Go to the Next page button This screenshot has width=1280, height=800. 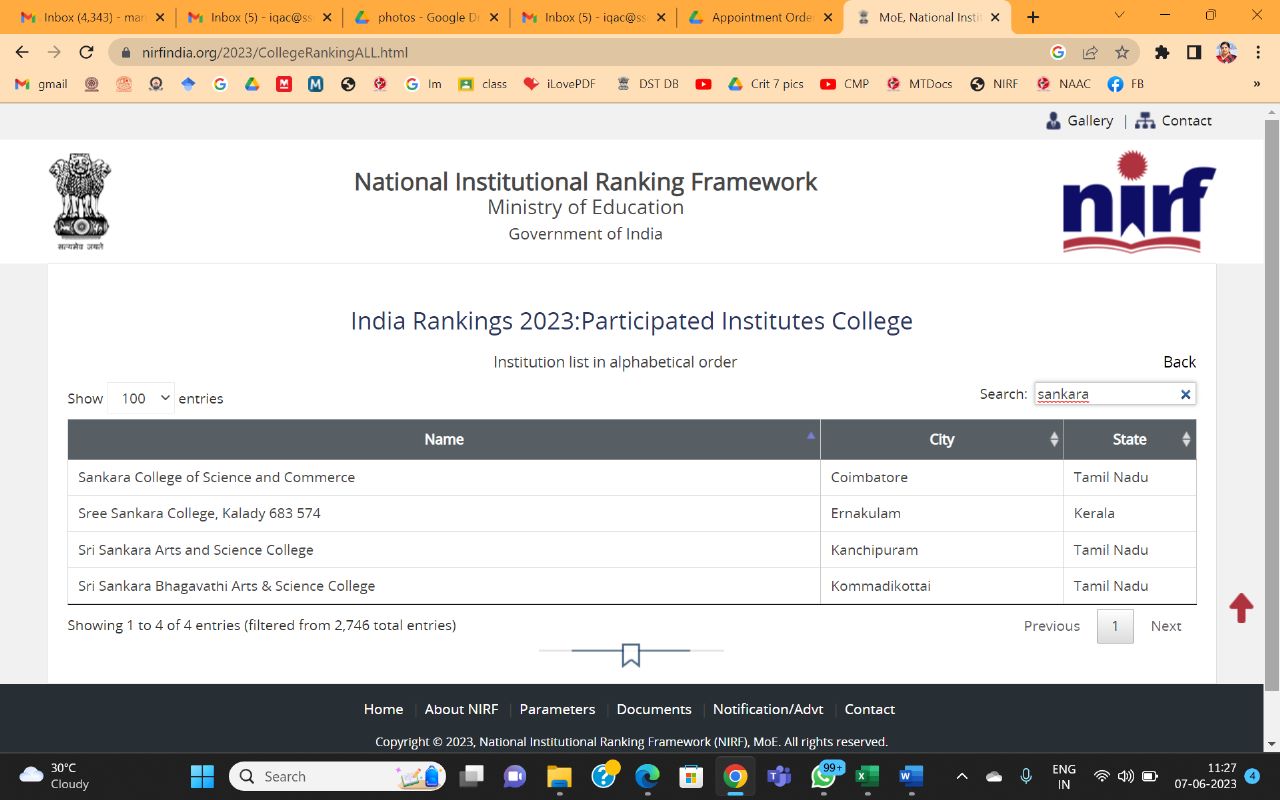coord(1166,626)
